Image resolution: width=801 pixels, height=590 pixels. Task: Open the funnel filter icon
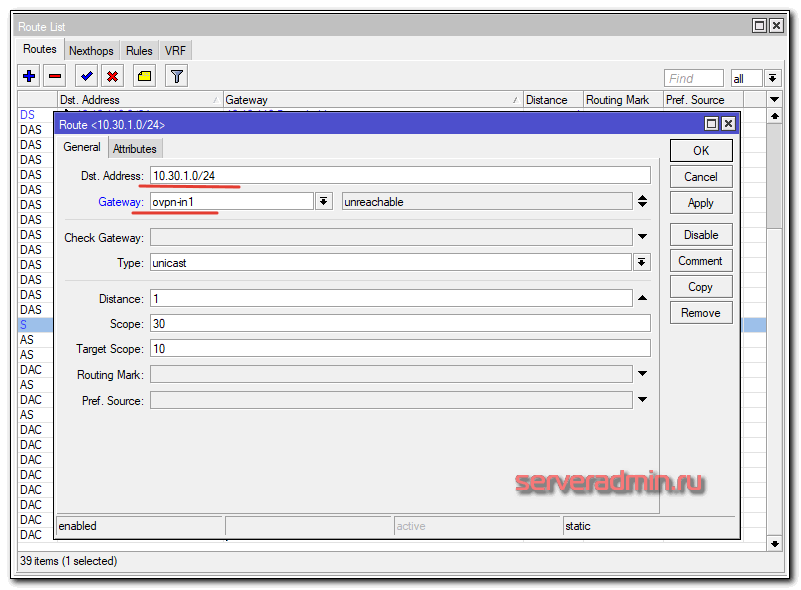[x=177, y=77]
